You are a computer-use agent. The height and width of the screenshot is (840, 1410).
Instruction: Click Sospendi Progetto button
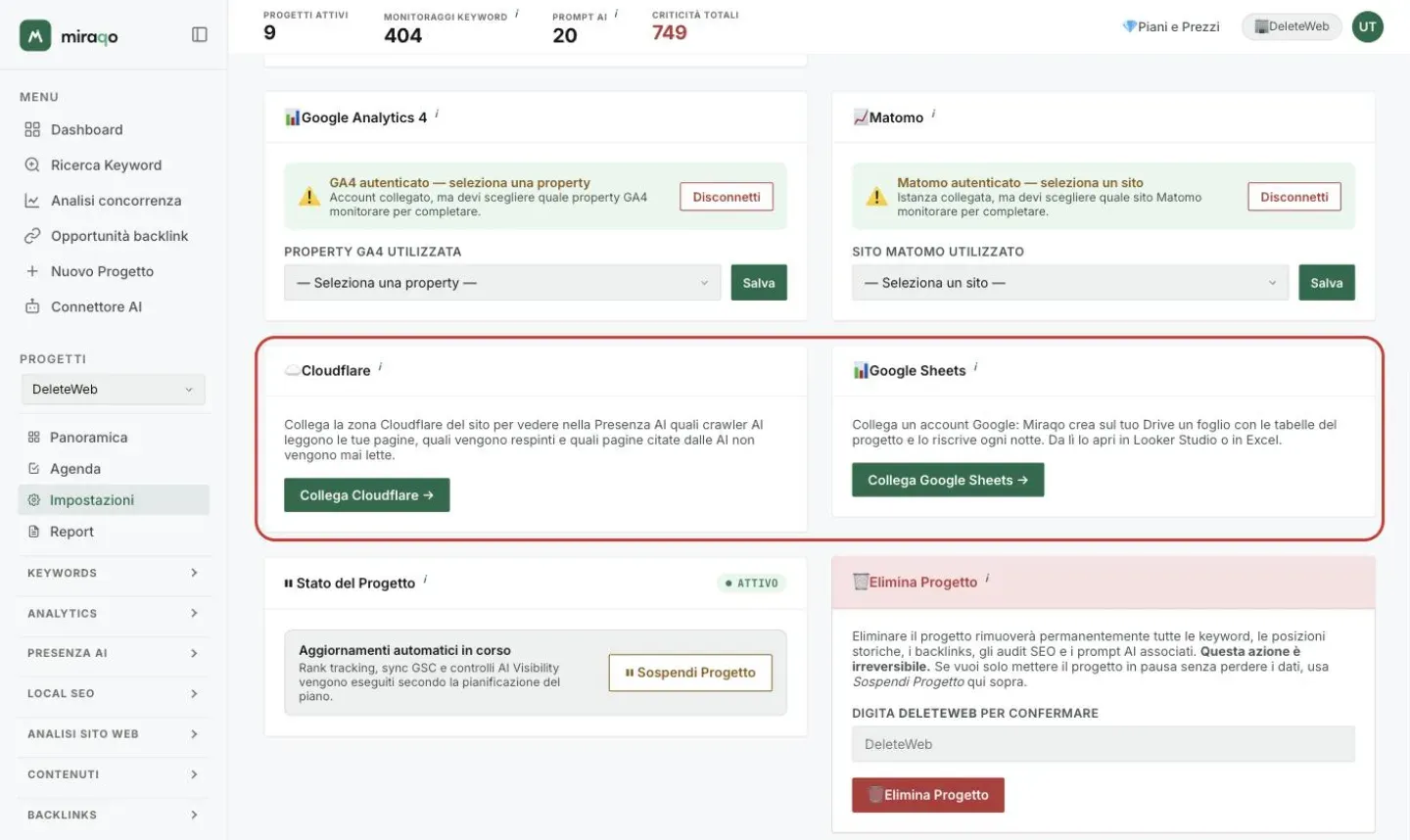pos(690,673)
